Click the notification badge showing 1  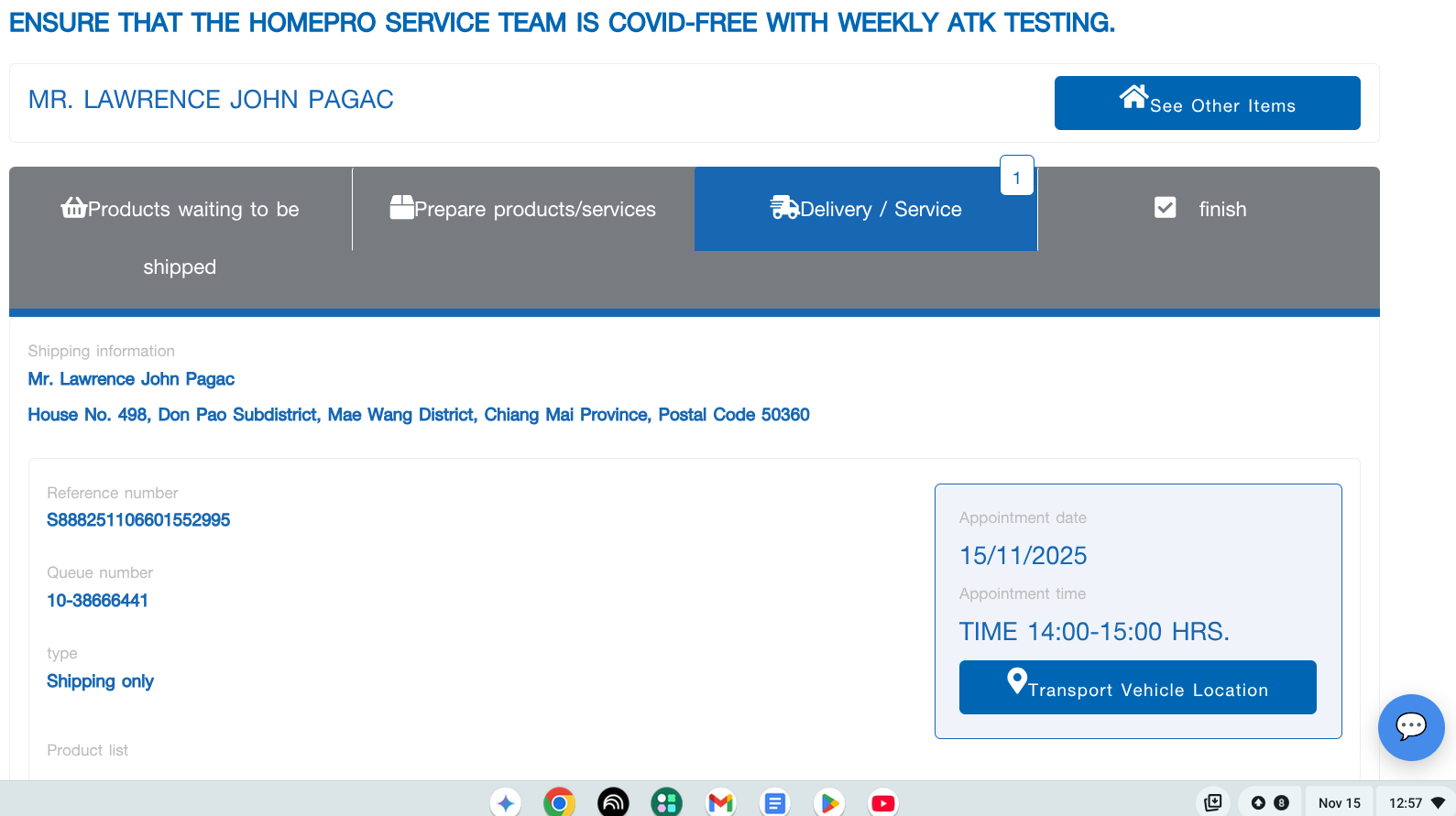[x=1016, y=177]
